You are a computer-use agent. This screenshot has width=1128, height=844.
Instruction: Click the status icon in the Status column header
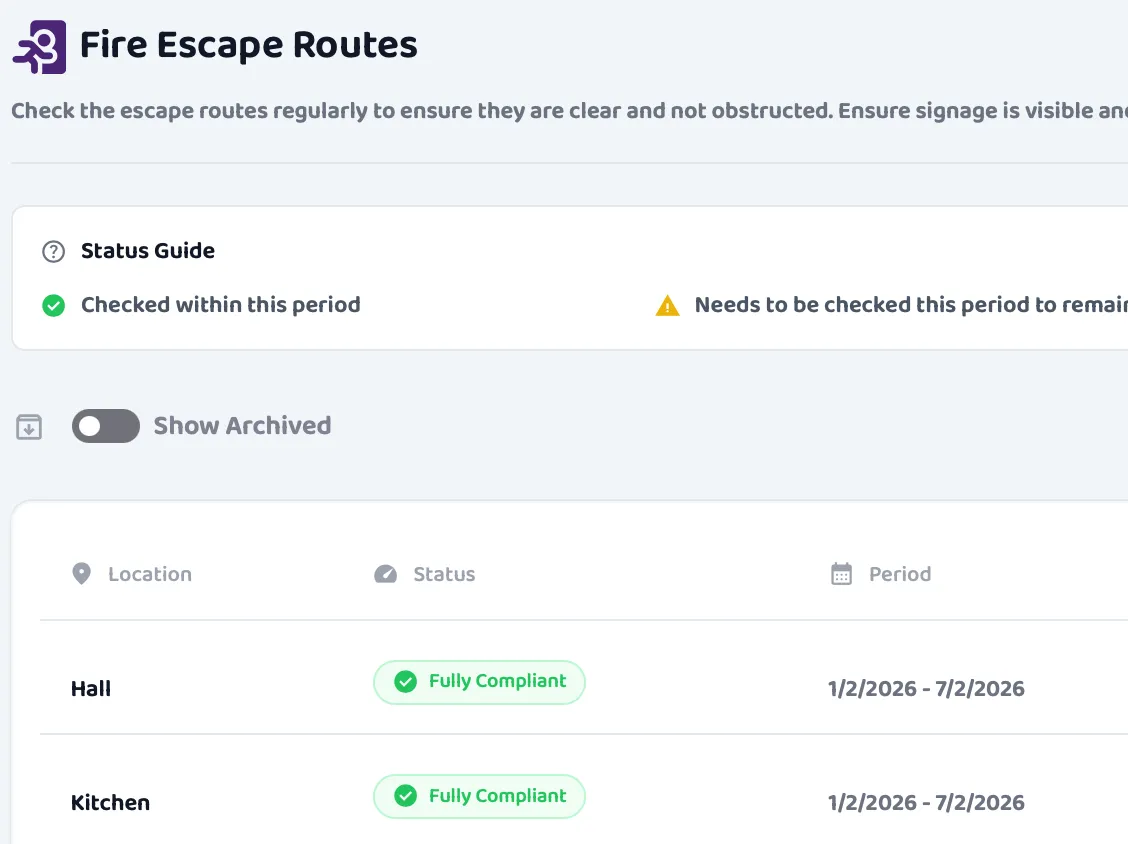tap(385, 574)
